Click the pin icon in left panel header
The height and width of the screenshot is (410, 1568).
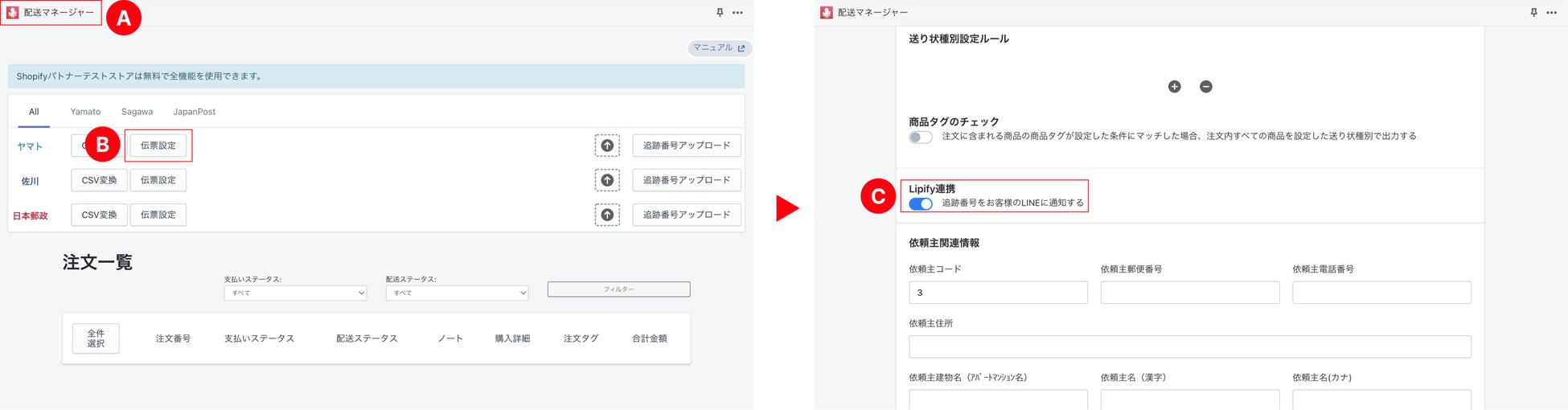720,13
